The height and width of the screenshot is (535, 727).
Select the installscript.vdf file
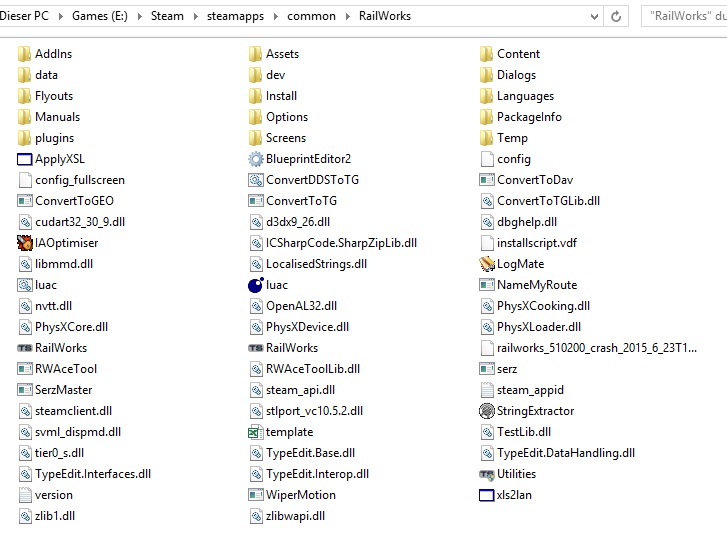(x=528, y=243)
